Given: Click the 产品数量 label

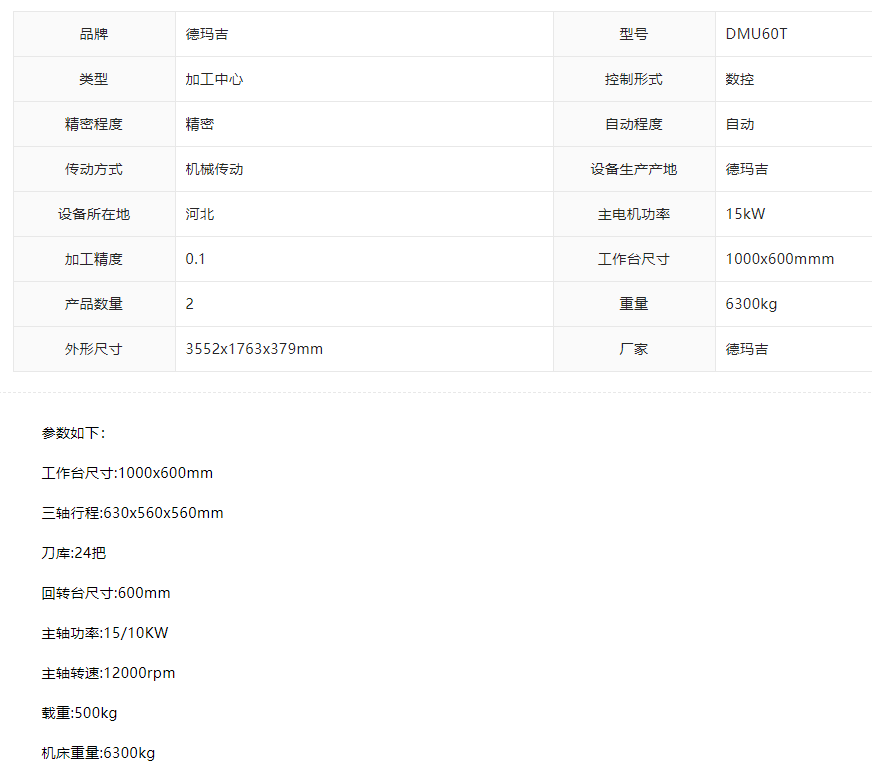Looking at the screenshot, I should [x=94, y=304].
